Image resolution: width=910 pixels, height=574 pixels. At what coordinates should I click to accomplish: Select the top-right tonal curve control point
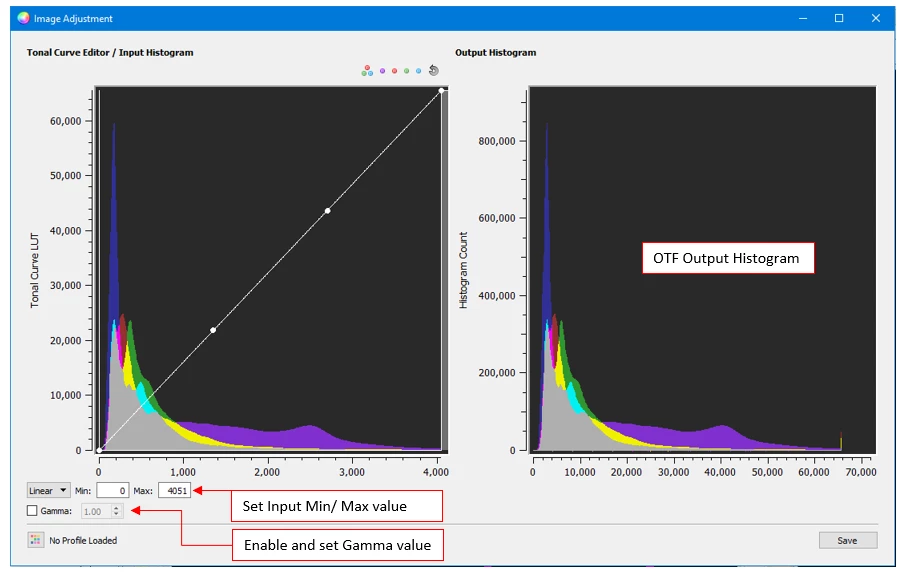(441, 91)
